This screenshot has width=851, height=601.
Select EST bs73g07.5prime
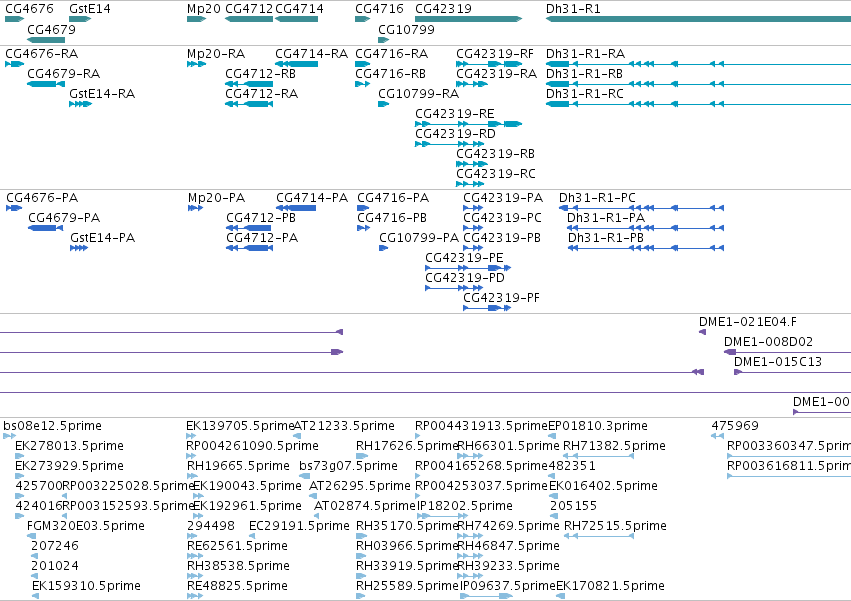click(x=348, y=466)
